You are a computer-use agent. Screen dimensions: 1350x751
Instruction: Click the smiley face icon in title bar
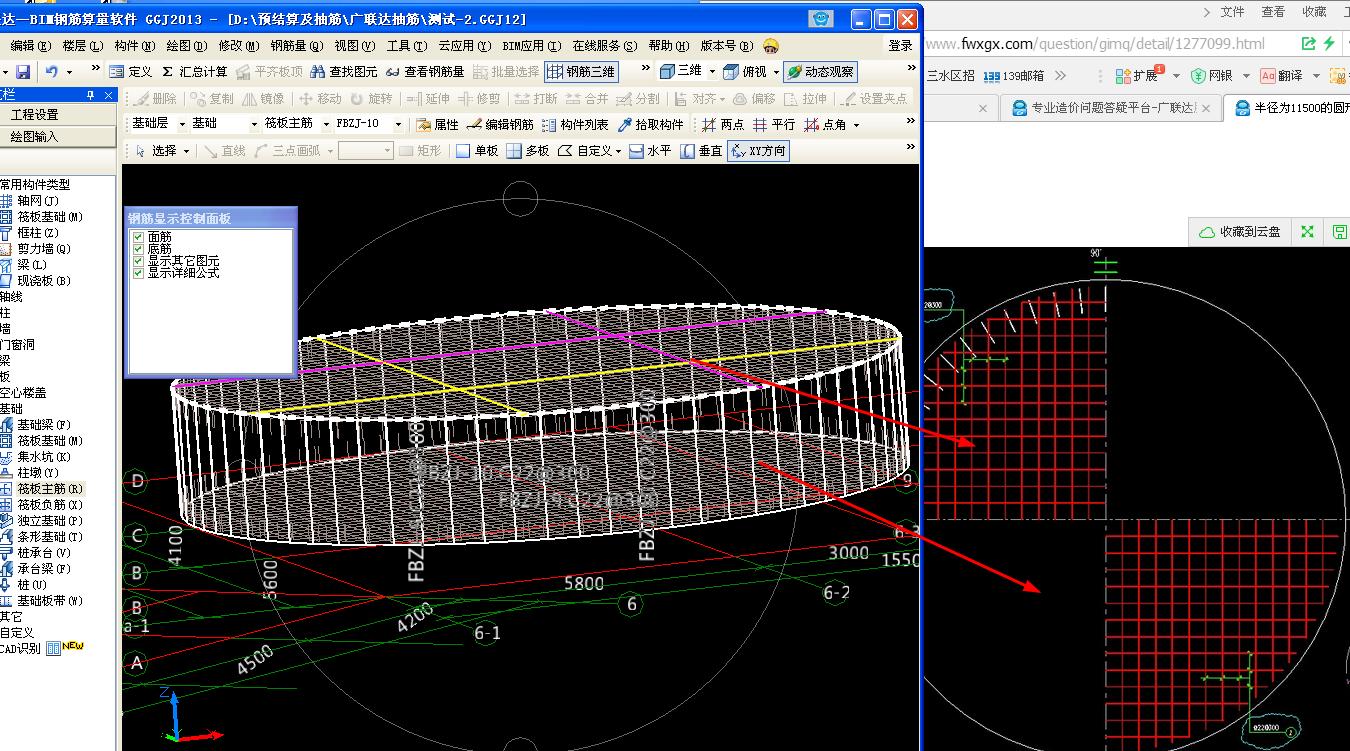821,19
